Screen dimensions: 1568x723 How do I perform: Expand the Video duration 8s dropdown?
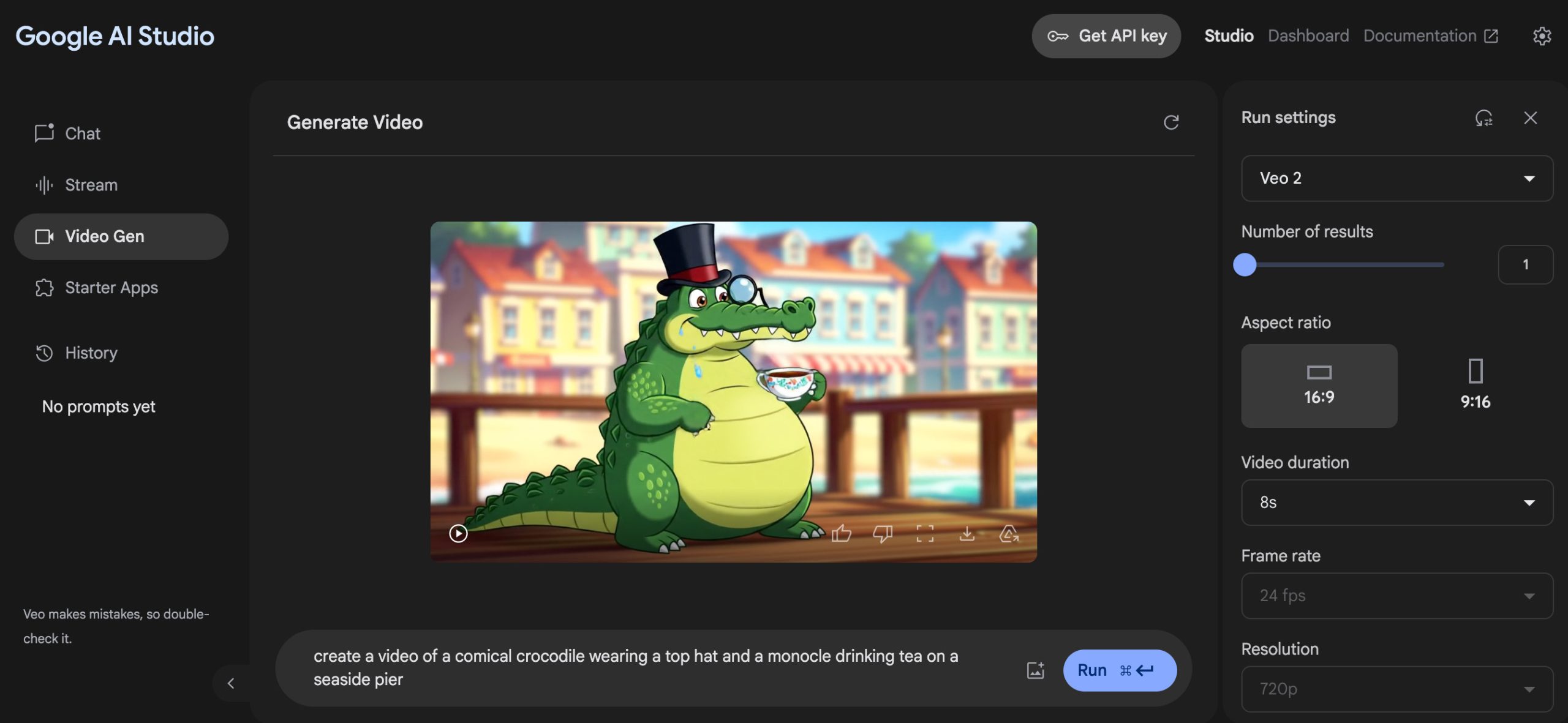click(x=1396, y=503)
